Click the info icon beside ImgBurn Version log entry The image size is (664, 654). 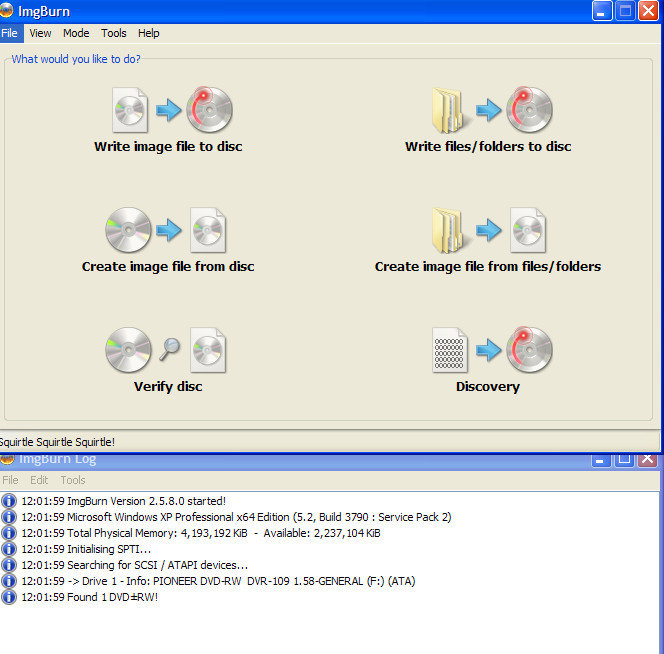[x=9, y=501]
